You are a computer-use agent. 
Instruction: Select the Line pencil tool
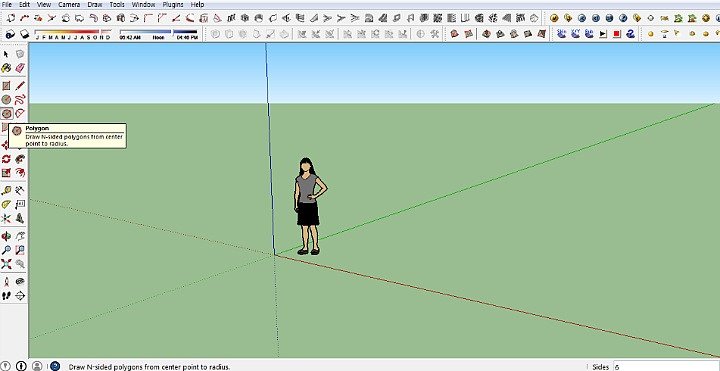coord(20,86)
